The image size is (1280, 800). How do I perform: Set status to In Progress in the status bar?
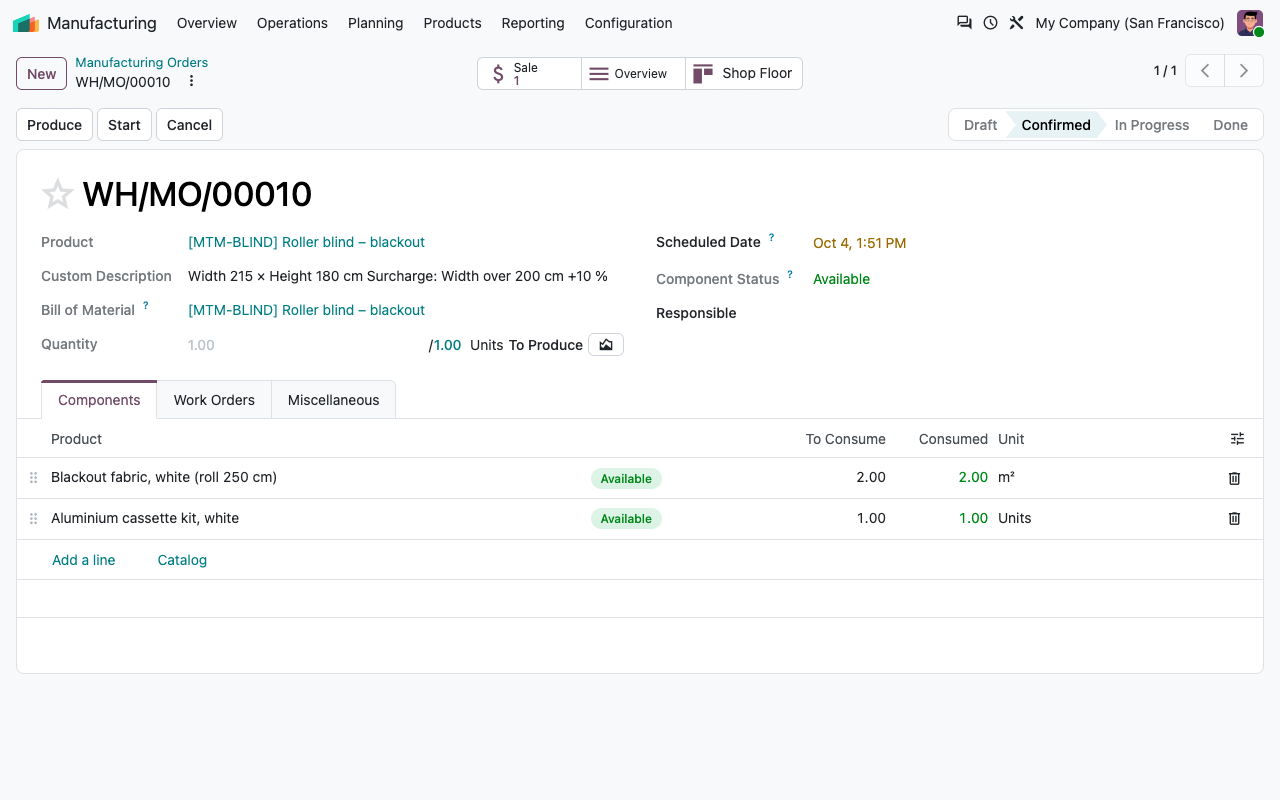1151,125
